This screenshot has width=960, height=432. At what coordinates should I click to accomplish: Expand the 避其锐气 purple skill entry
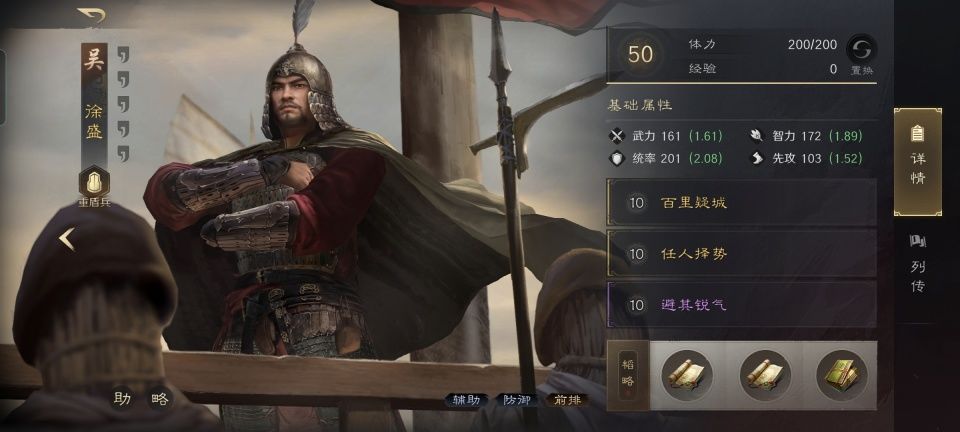741,304
